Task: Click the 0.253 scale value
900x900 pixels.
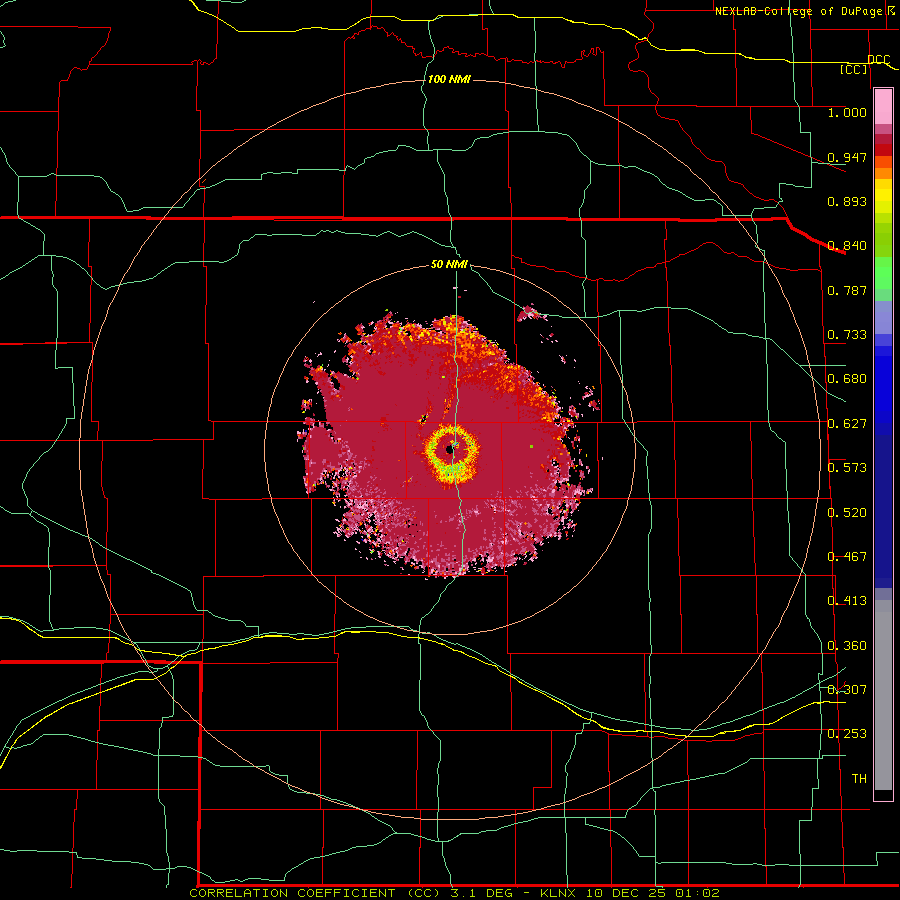Action: [847, 734]
